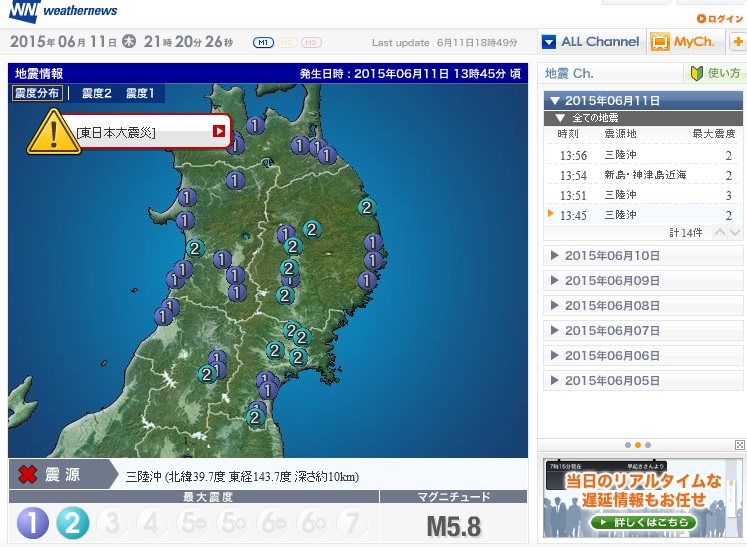Select the 13:54 新島・神津島近海 earthquake entry
The image size is (747, 547).
640,175
